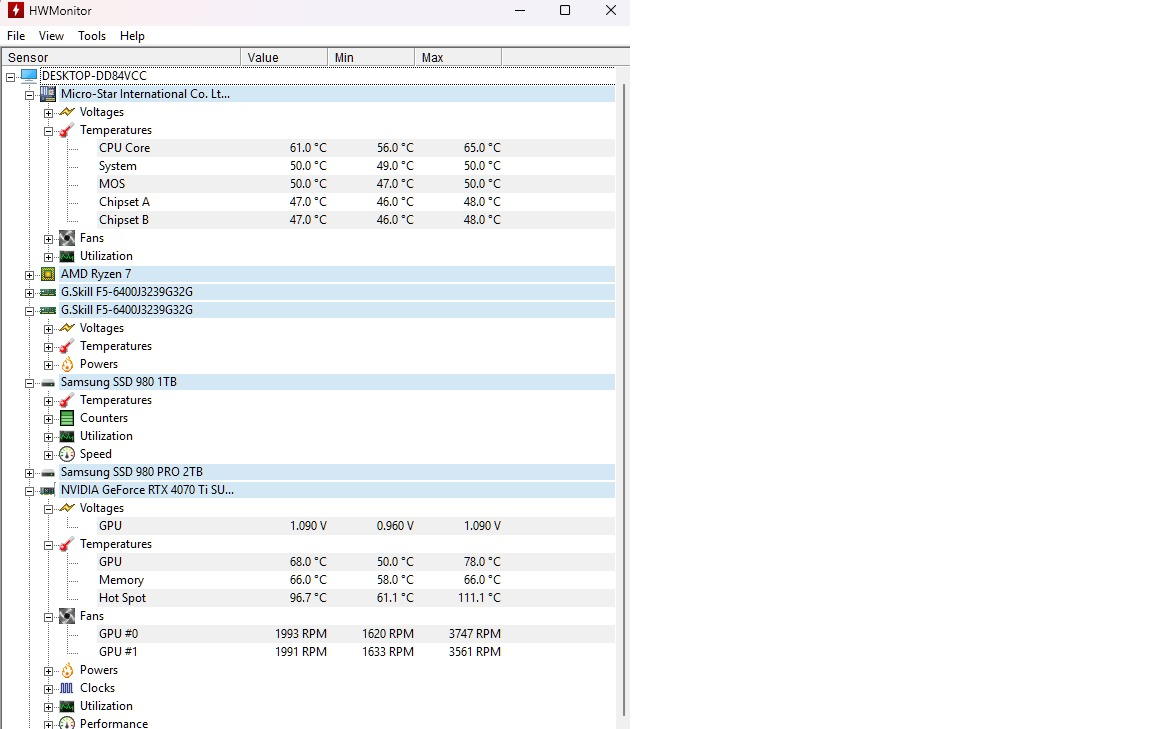Expand Clocks under NVIDIA GeForce
Image resolution: width=1152 pixels, height=729 pixels.
(x=48, y=689)
